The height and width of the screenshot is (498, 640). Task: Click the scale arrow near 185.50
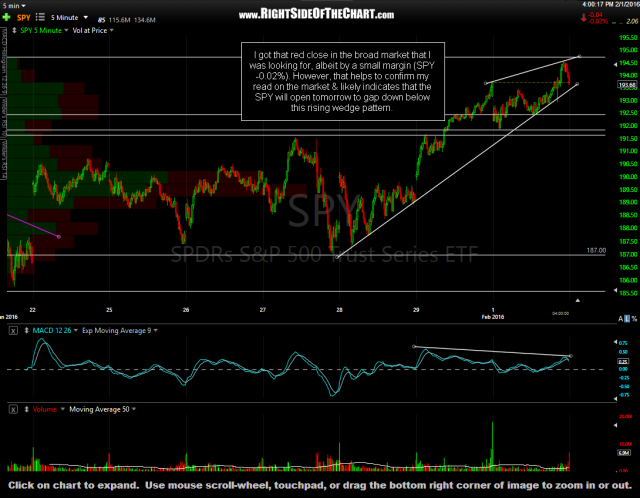(x=616, y=290)
